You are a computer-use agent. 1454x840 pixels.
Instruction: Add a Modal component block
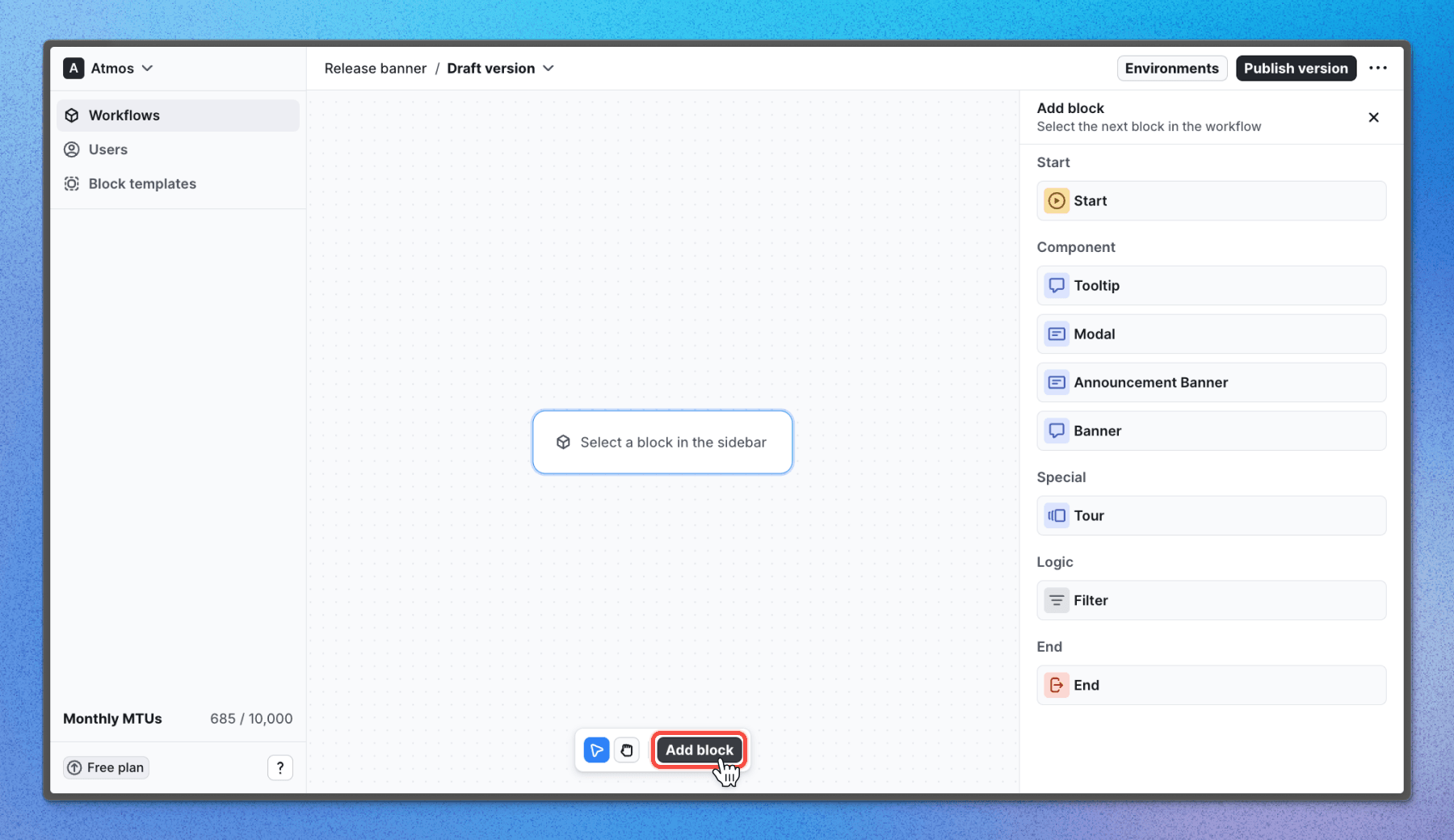pyautogui.click(x=1211, y=334)
